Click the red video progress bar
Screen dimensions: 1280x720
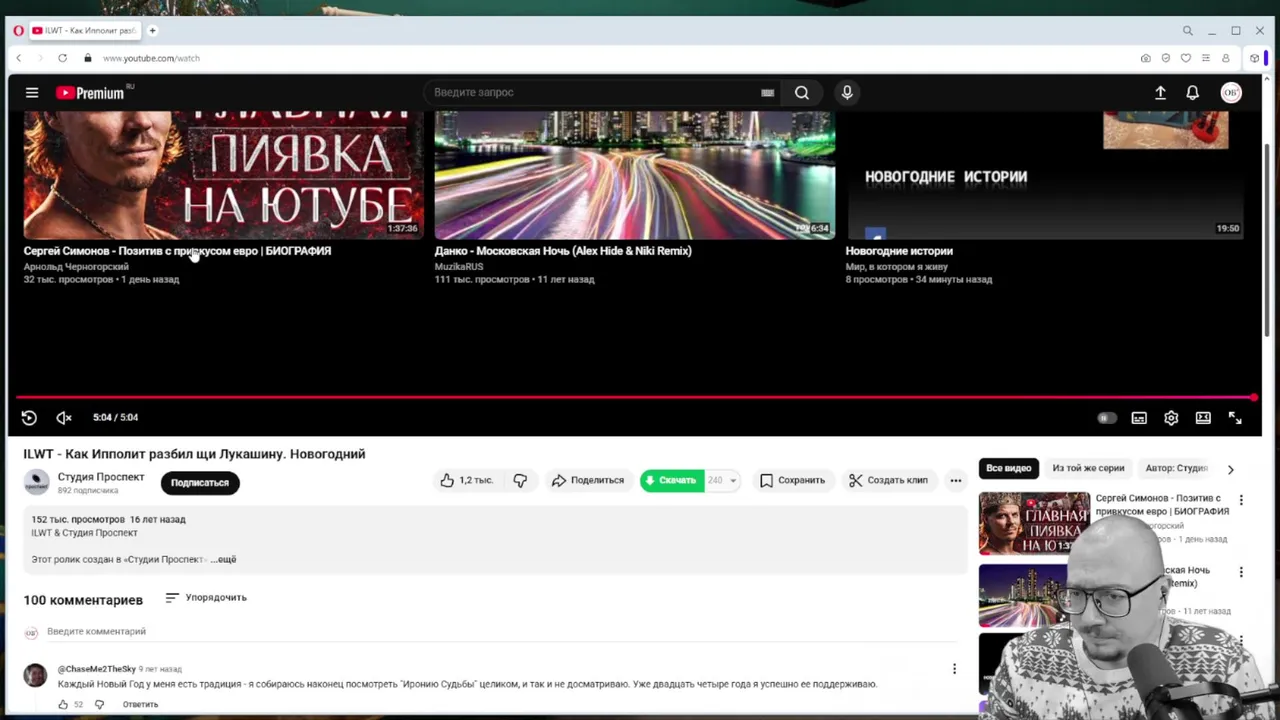pos(635,398)
